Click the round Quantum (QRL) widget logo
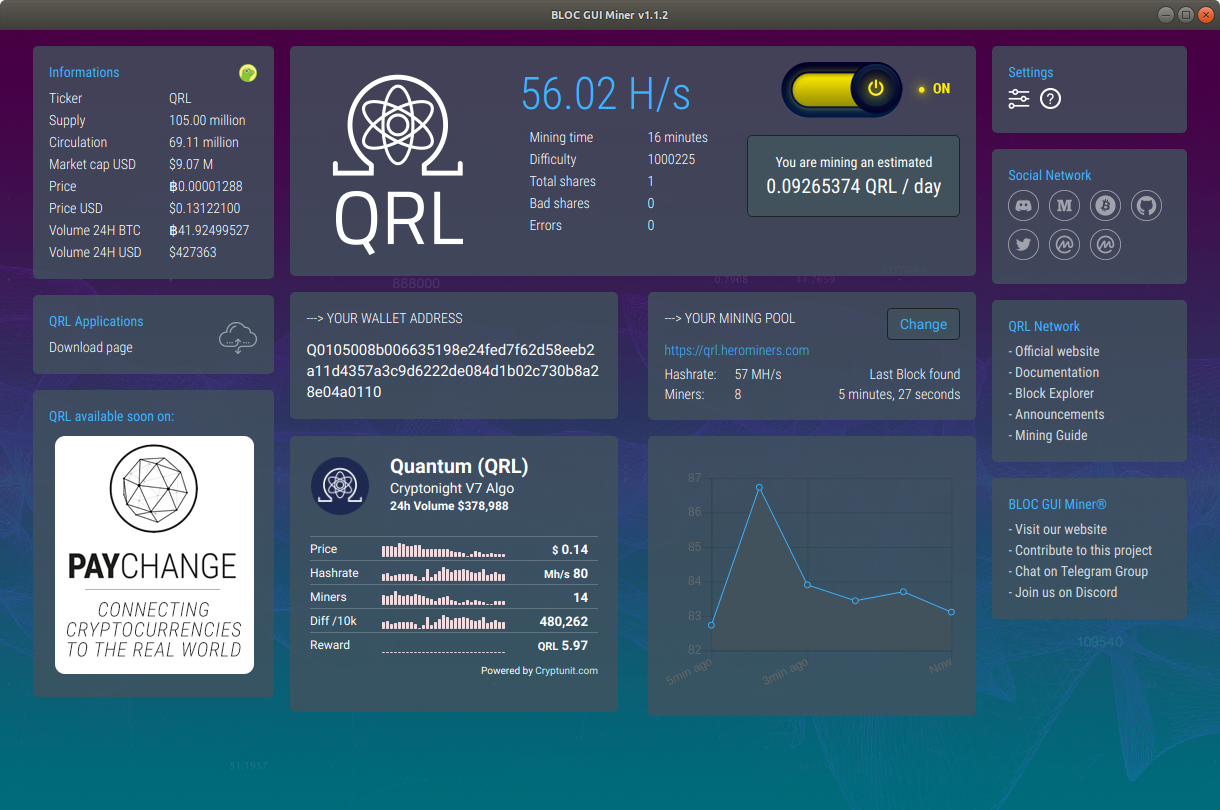 click(341, 486)
